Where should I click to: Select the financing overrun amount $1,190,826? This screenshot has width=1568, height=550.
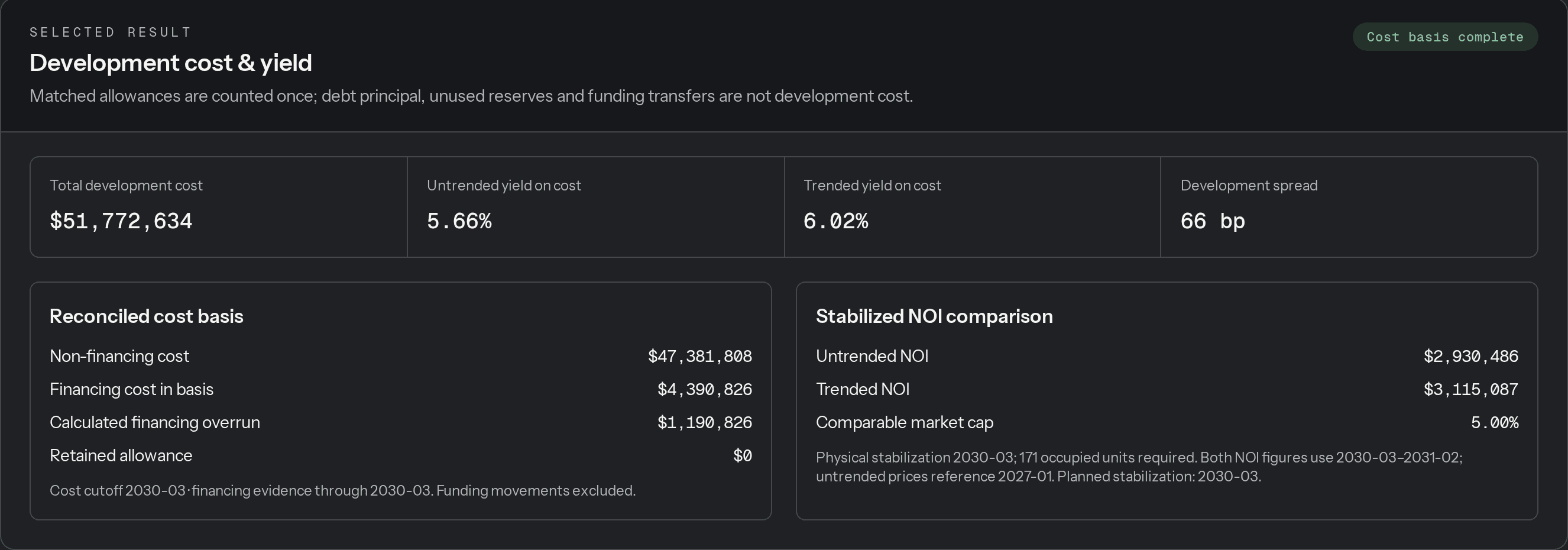click(705, 422)
